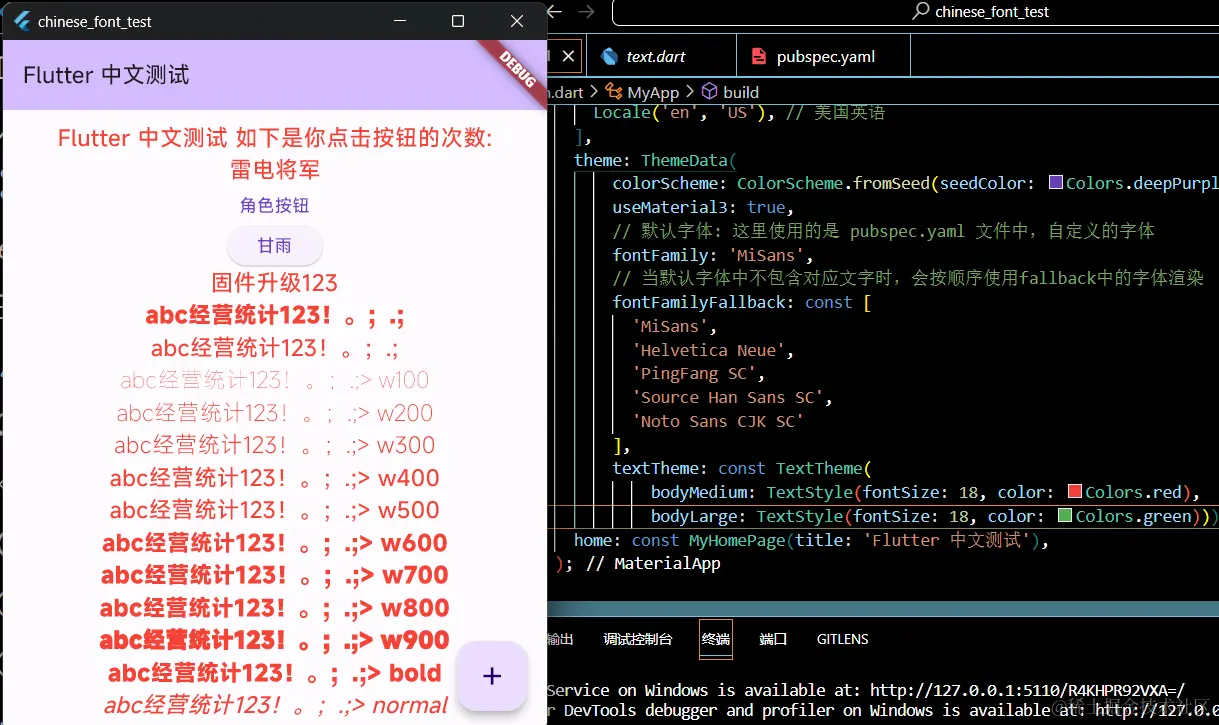Open the Colors.green color swatch

1065,516
